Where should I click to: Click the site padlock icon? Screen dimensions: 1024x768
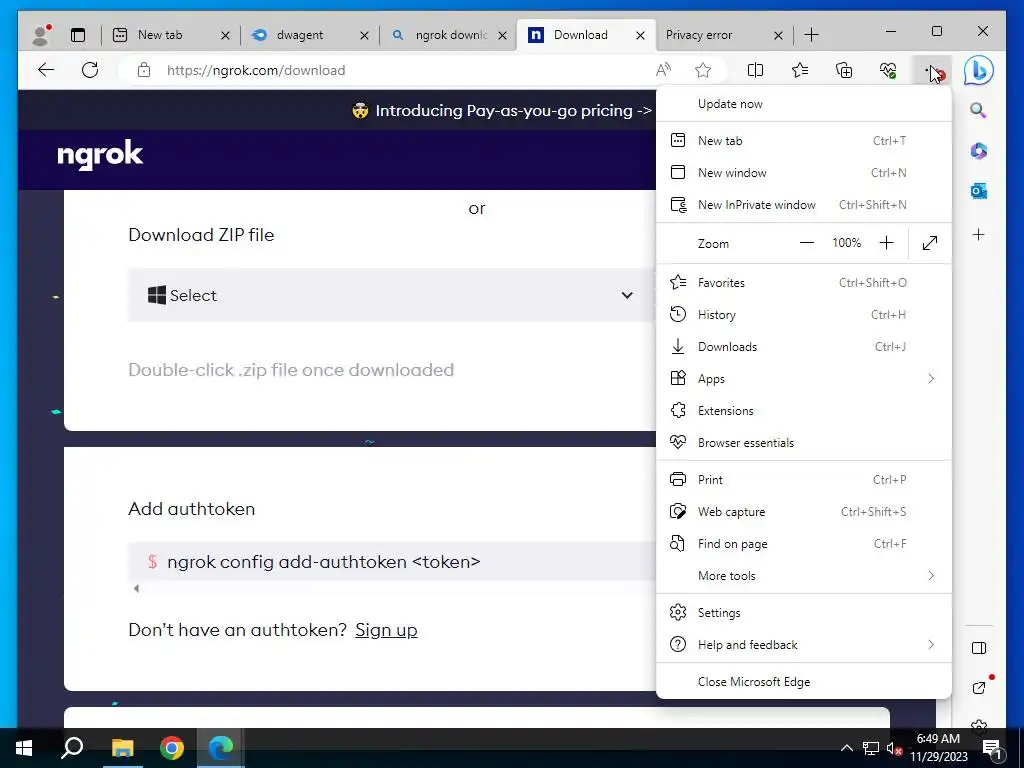point(144,70)
